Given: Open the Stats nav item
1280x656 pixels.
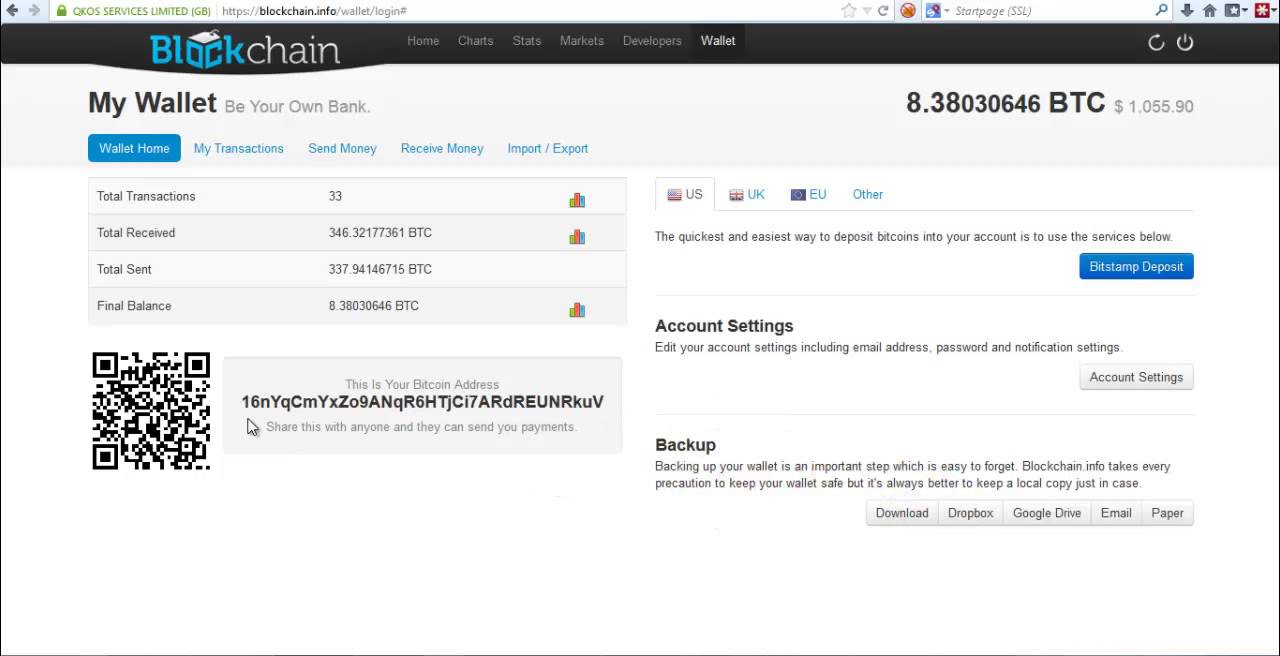Looking at the screenshot, I should (x=527, y=41).
